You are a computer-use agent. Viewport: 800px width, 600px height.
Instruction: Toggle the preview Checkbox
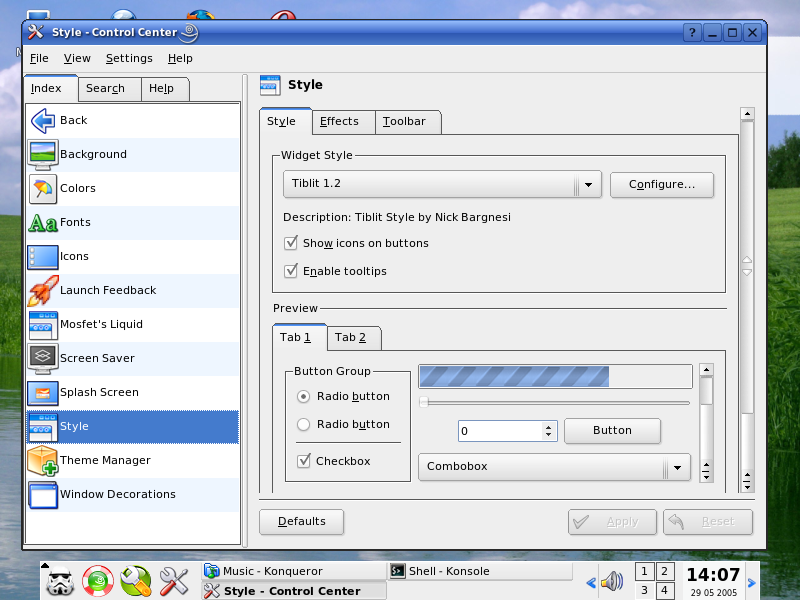pos(304,461)
